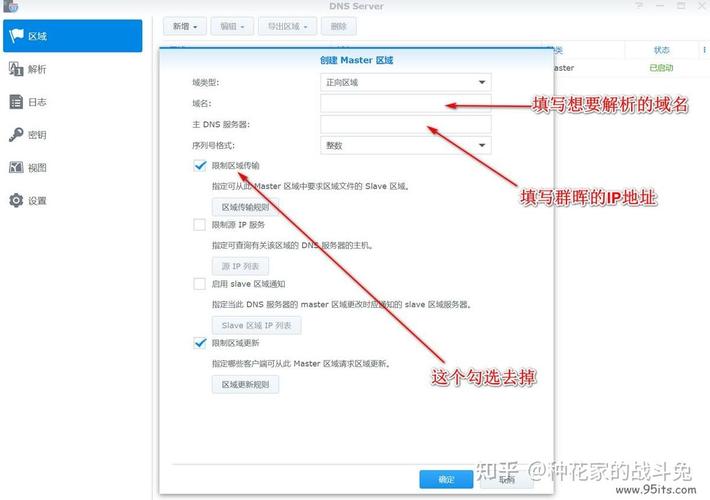710x500 pixels.
Task: Enable the 启用 slave 区域通知 checkbox
Action: 200,284
